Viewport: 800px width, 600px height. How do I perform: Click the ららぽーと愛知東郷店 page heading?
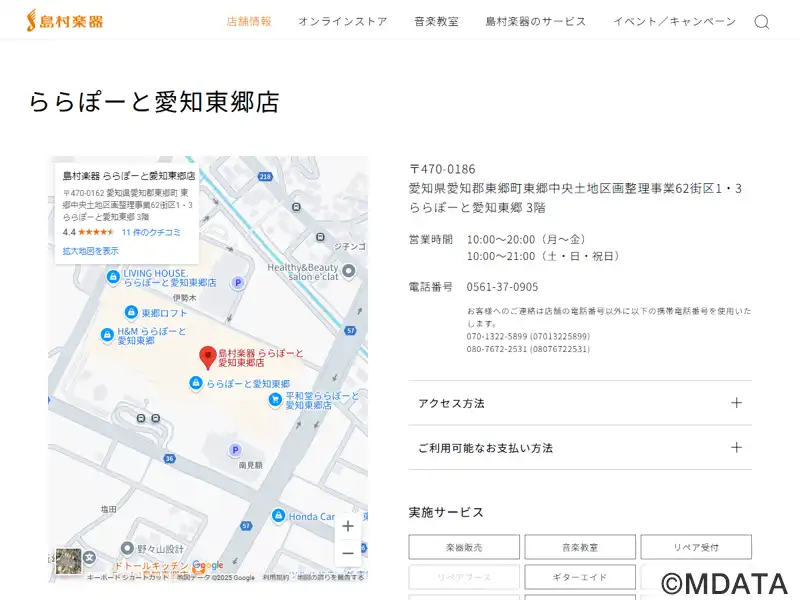[154, 102]
